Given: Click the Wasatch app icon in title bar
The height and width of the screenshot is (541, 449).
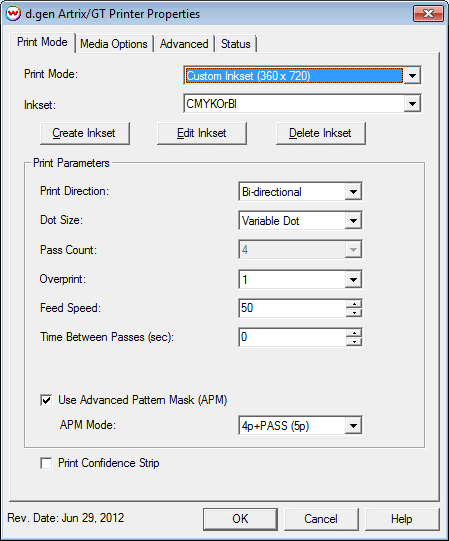Looking at the screenshot, I should [13, 14].
